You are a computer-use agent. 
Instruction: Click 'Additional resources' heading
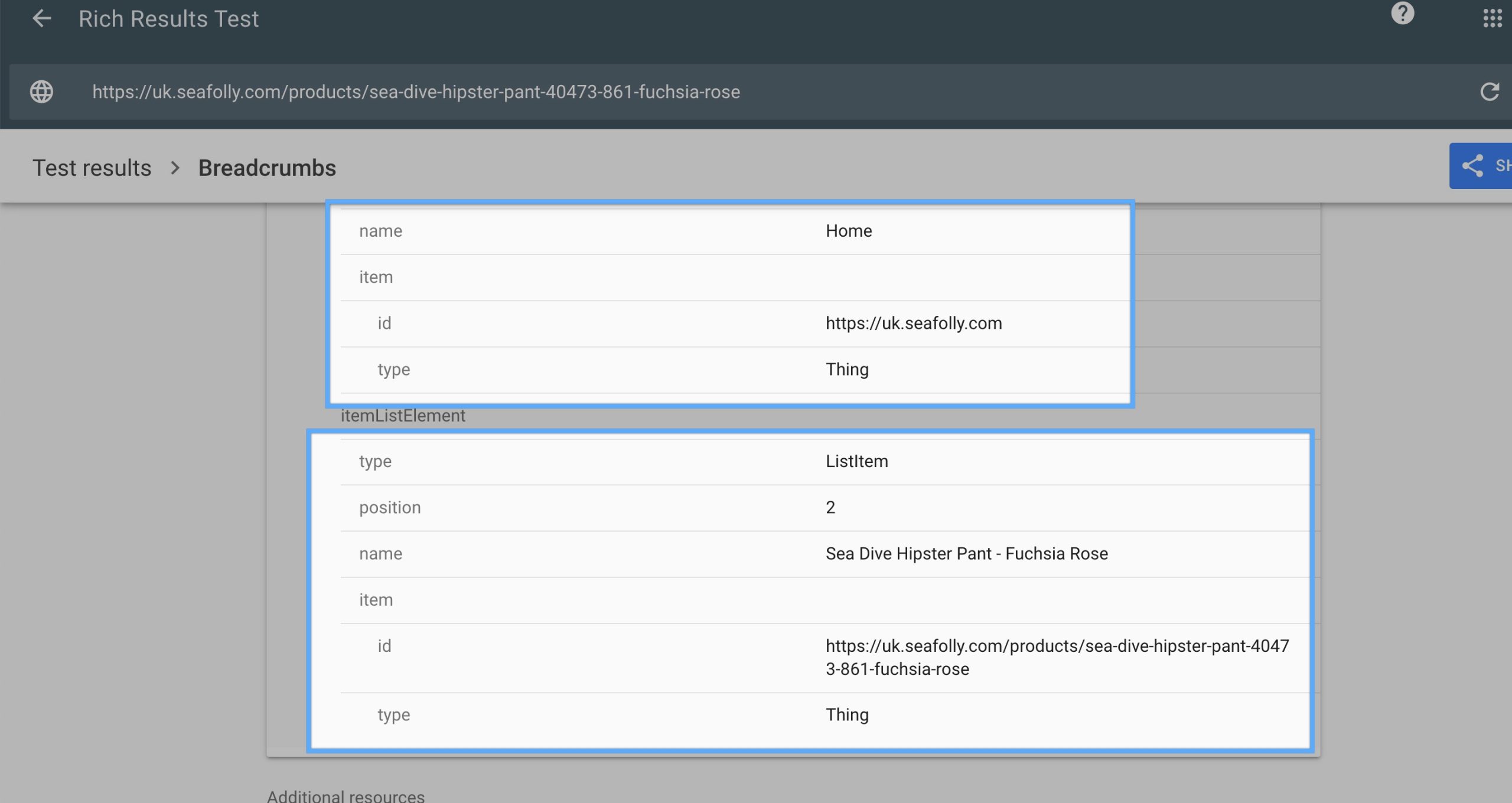pos(346,796)
